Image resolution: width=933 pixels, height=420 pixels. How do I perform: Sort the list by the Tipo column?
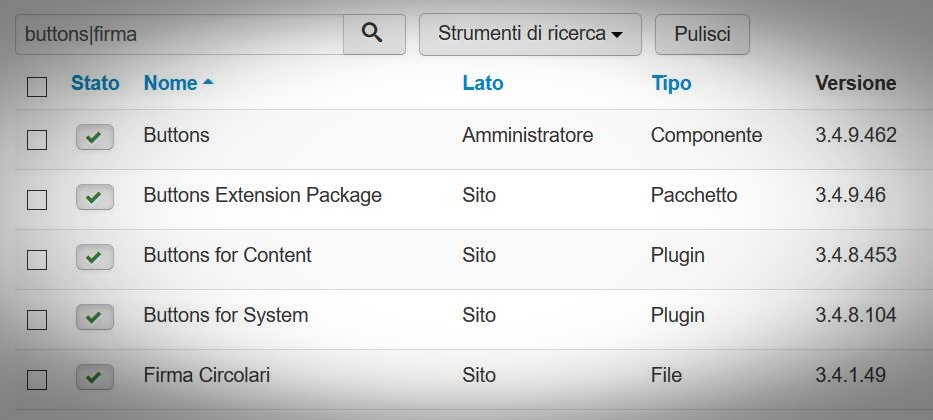point(671,83)
